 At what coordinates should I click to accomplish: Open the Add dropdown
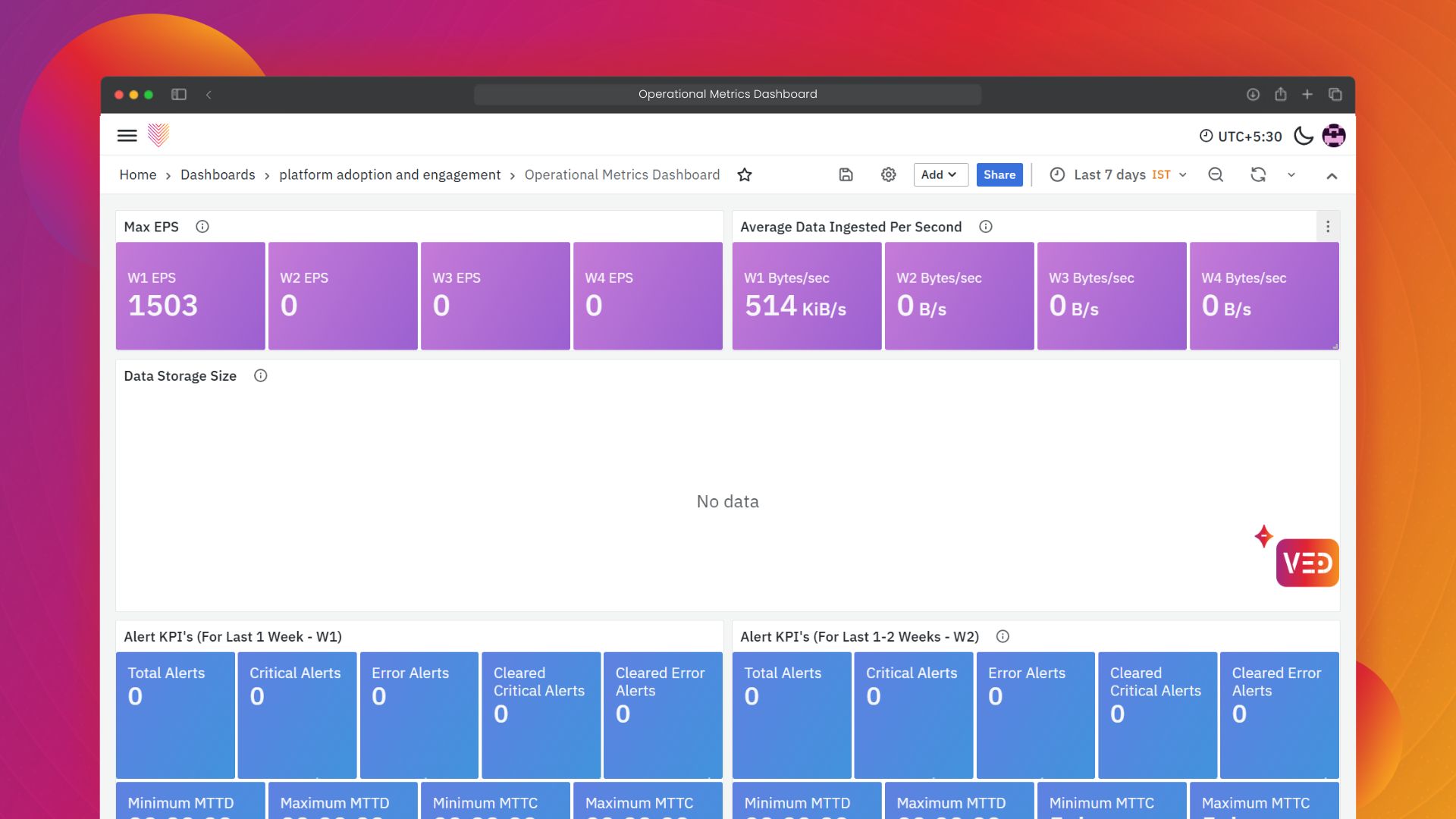[940, 175]
